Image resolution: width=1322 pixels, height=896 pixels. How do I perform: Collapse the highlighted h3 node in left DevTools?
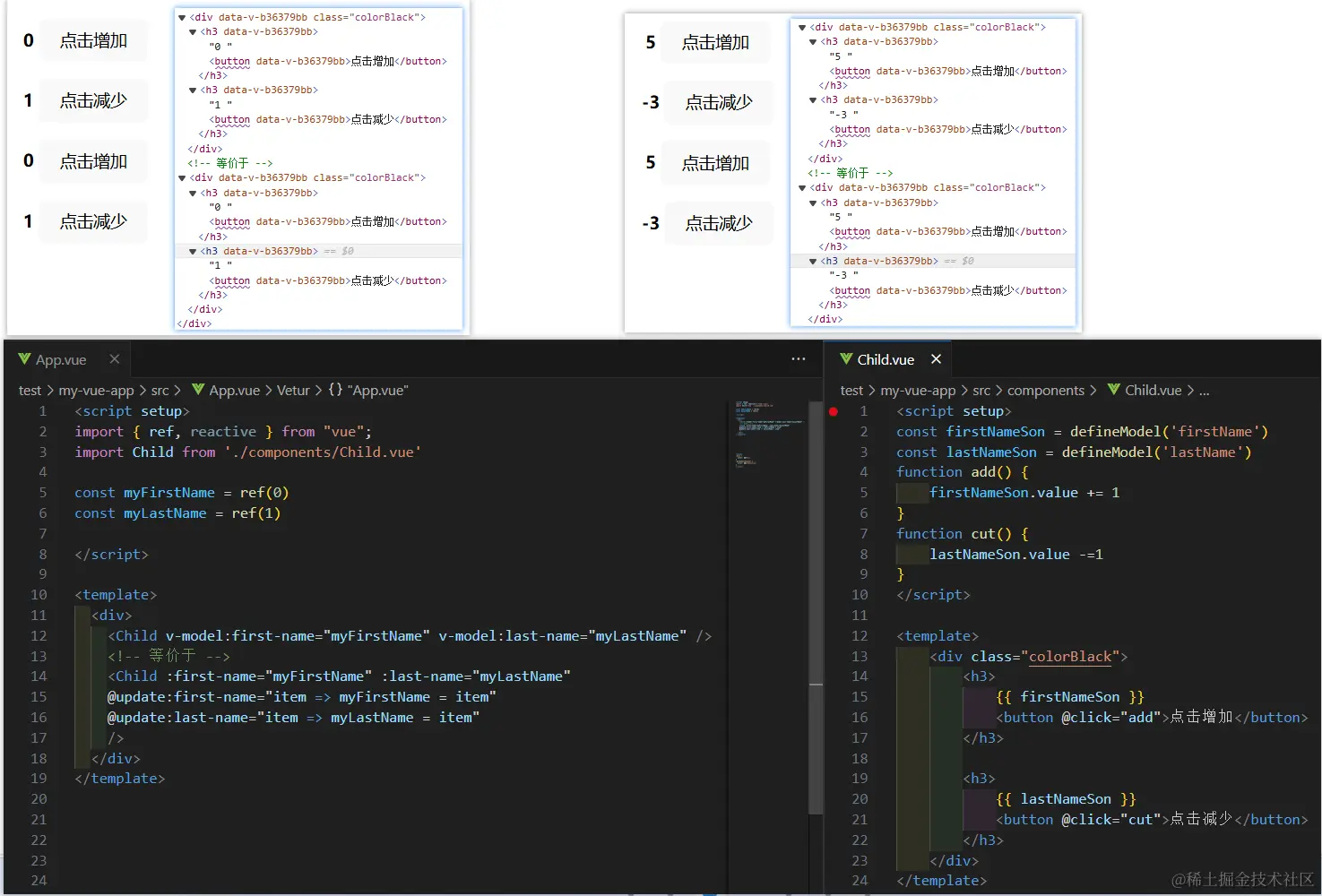coord(193,252)
